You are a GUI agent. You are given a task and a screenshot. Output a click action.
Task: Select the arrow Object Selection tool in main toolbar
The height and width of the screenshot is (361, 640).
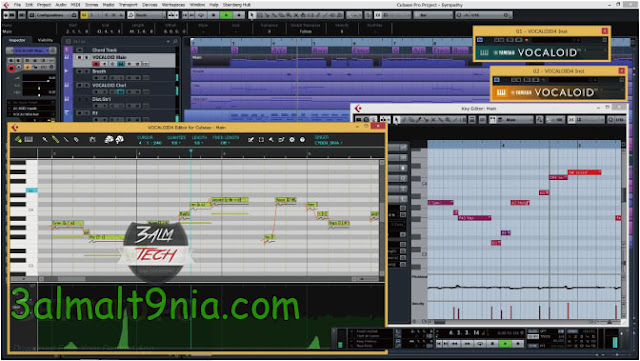[x=252, y=15]
